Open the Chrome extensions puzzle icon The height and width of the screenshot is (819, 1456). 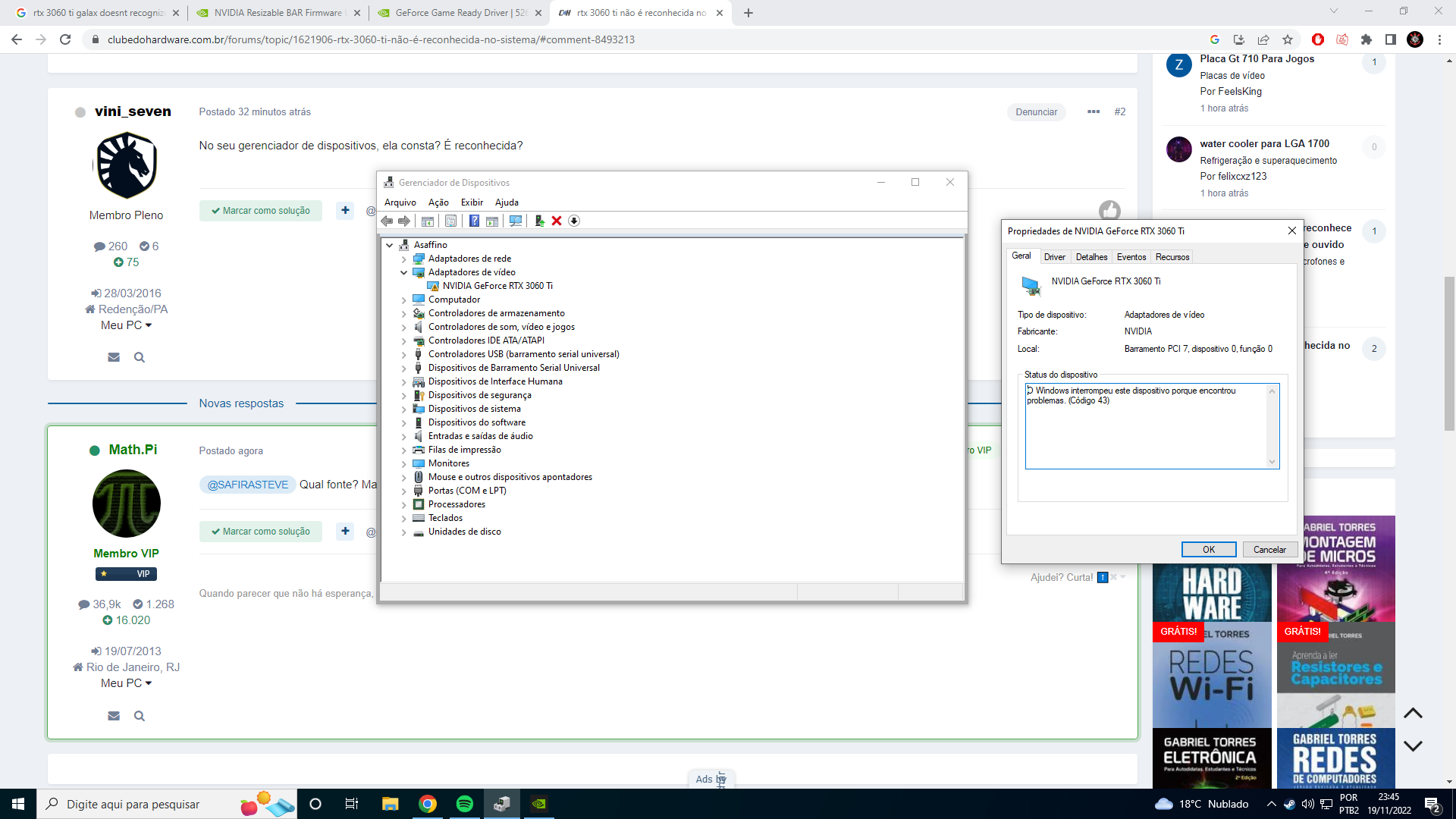[1367, 39]
